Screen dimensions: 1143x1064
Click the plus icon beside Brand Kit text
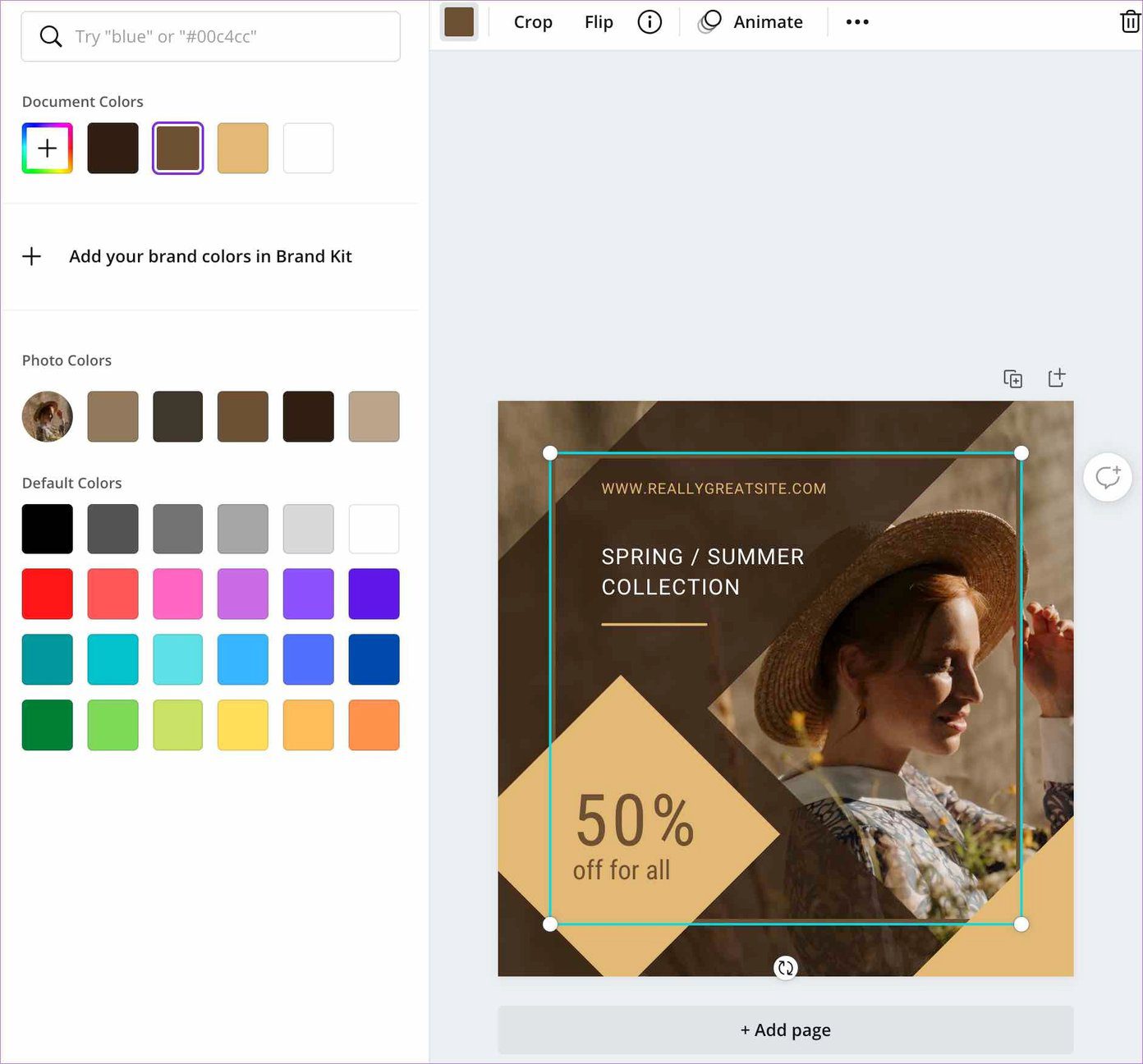[32, 256]
